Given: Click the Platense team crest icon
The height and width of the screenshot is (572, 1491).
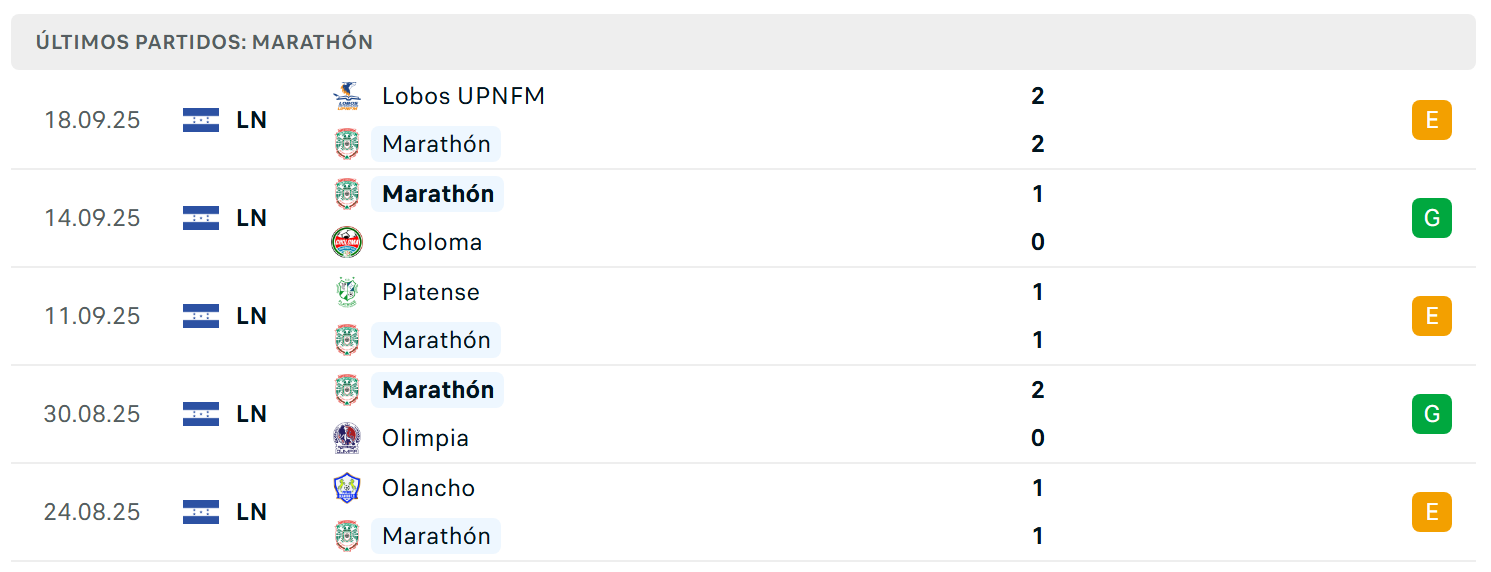Looking at the screenshot, I should click(x=346, y=292).
